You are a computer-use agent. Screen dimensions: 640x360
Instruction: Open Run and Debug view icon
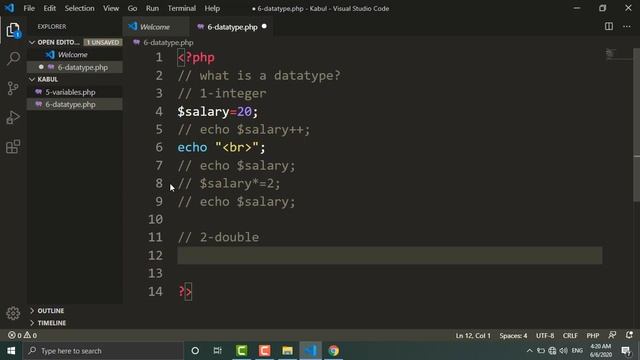pyautogui.click(x=13, y=118)
